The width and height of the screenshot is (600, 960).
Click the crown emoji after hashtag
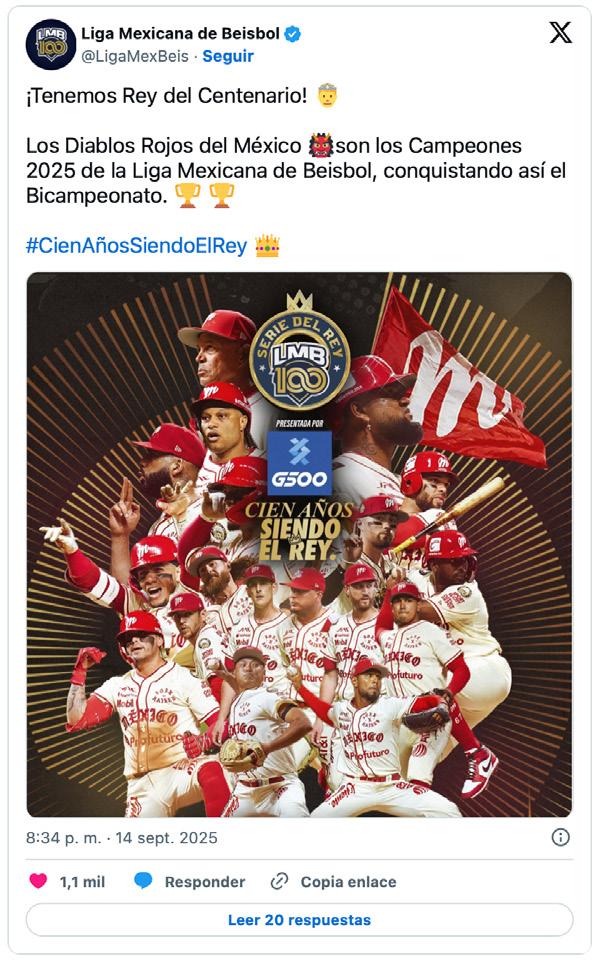267,246
